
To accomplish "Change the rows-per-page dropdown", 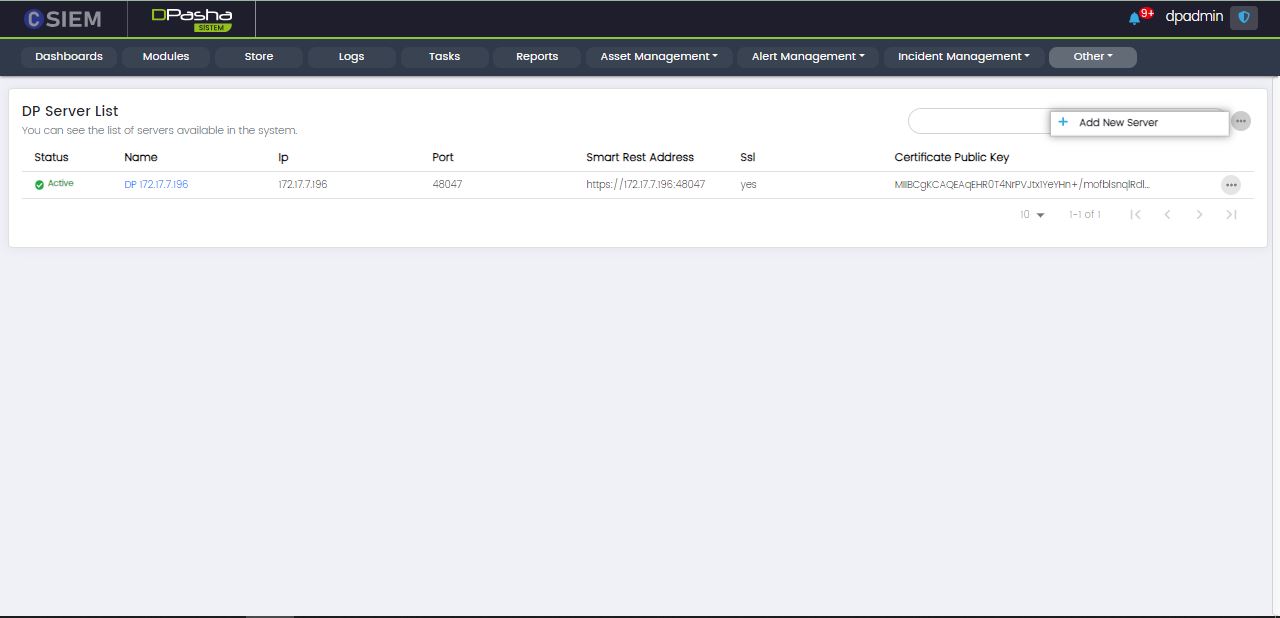I will (x=1032, y=215).
